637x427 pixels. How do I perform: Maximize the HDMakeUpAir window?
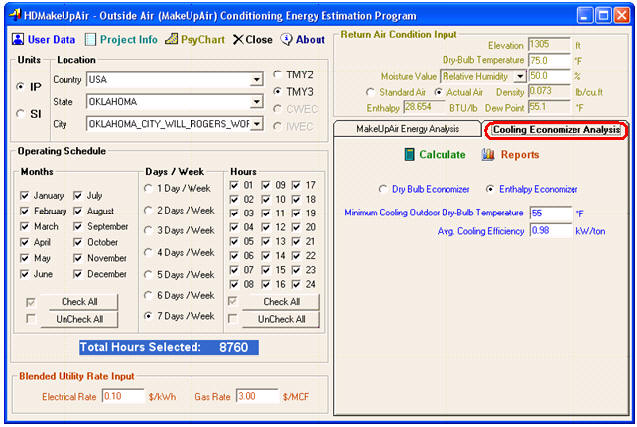(x=603, y=16)
